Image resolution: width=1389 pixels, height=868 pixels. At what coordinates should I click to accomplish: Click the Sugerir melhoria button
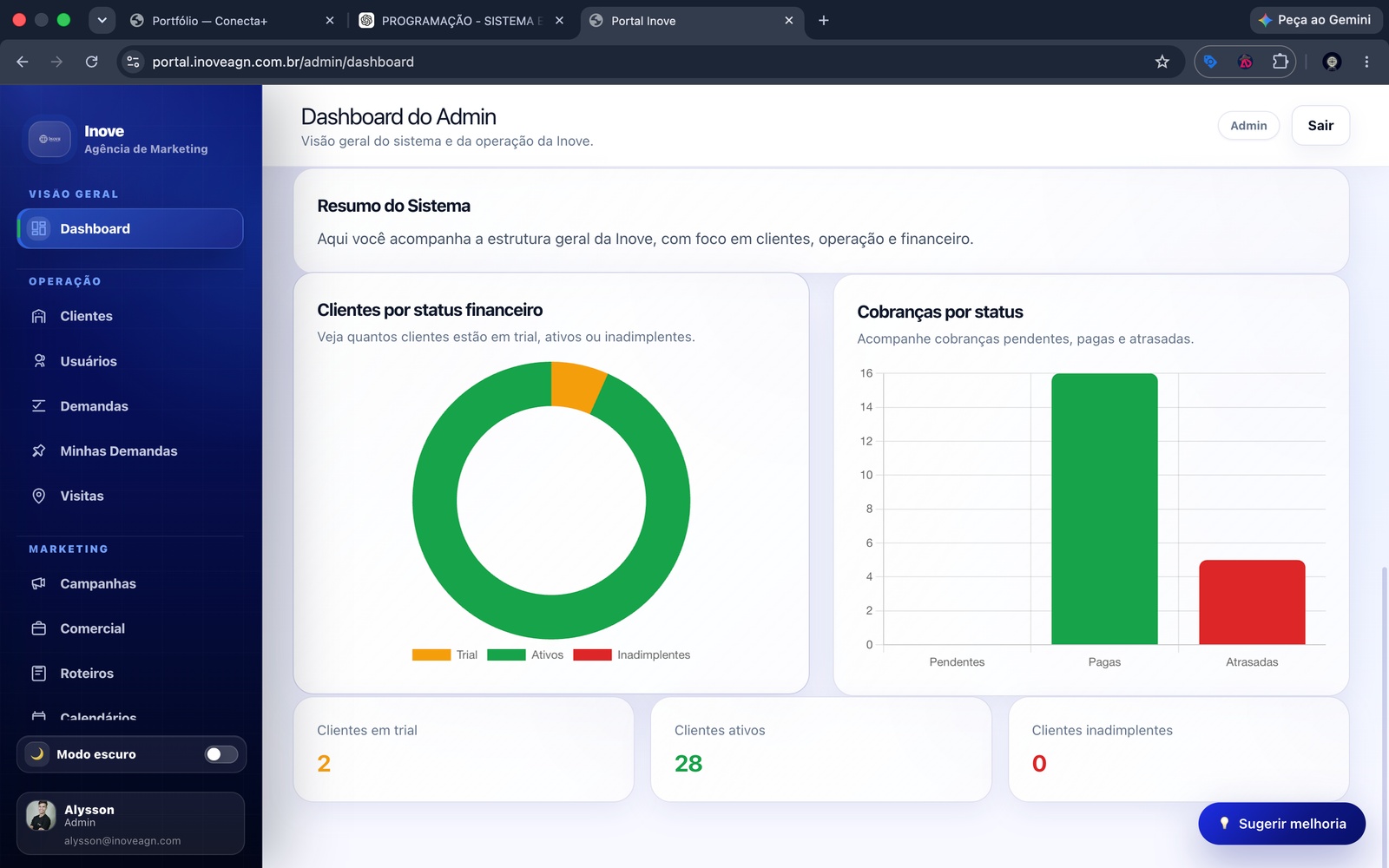click(x=1281, y=824)
